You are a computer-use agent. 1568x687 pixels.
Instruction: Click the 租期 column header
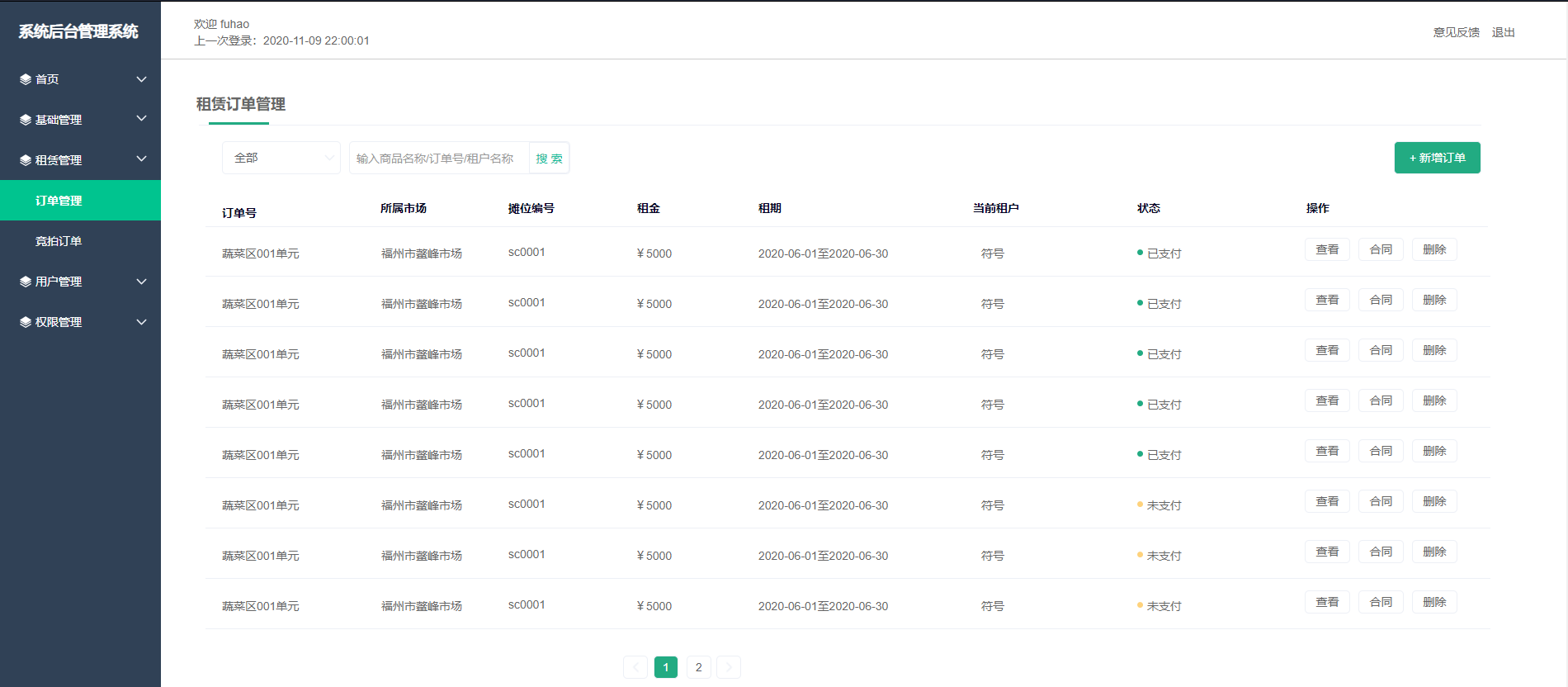[769, 208]
